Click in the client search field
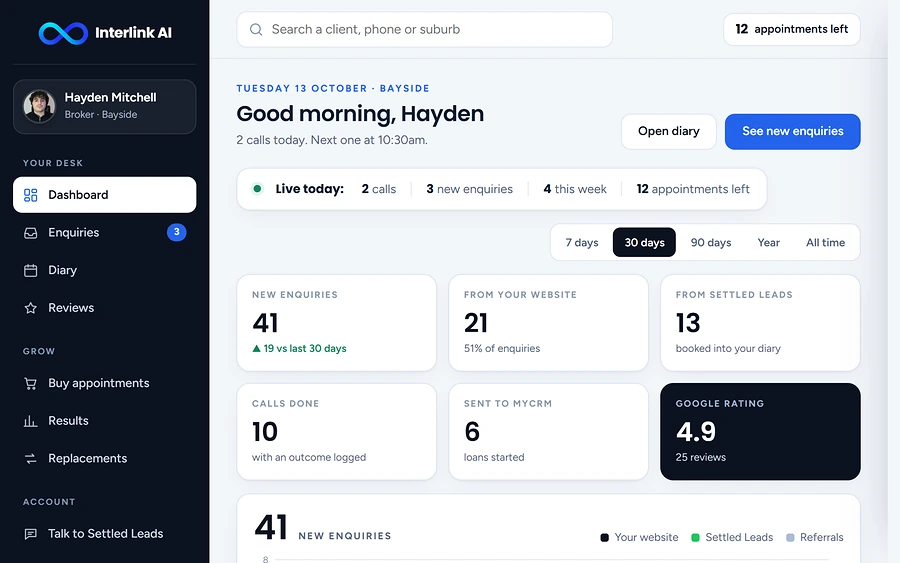 425,29
